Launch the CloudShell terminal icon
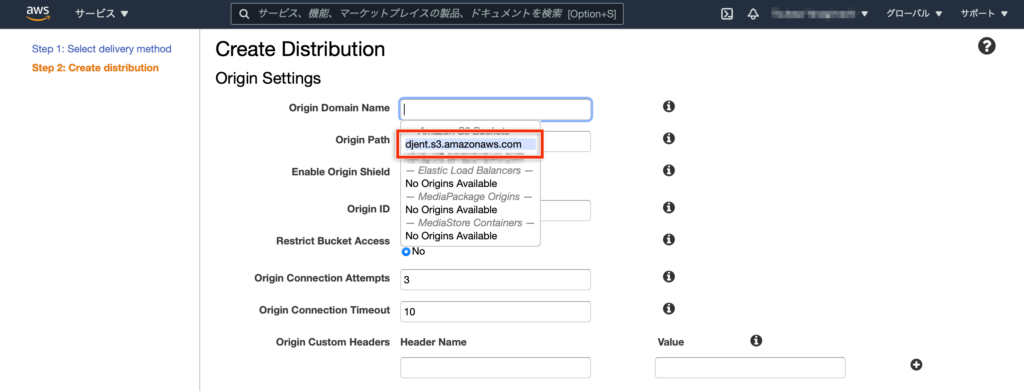Screen dimensions: 1024x391 (726, 14)
